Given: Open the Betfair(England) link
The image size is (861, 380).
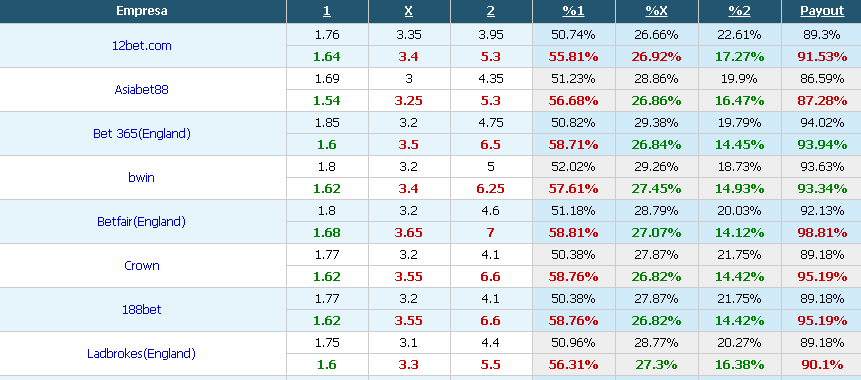Looking at the screenshot, I should pos(142,222).
